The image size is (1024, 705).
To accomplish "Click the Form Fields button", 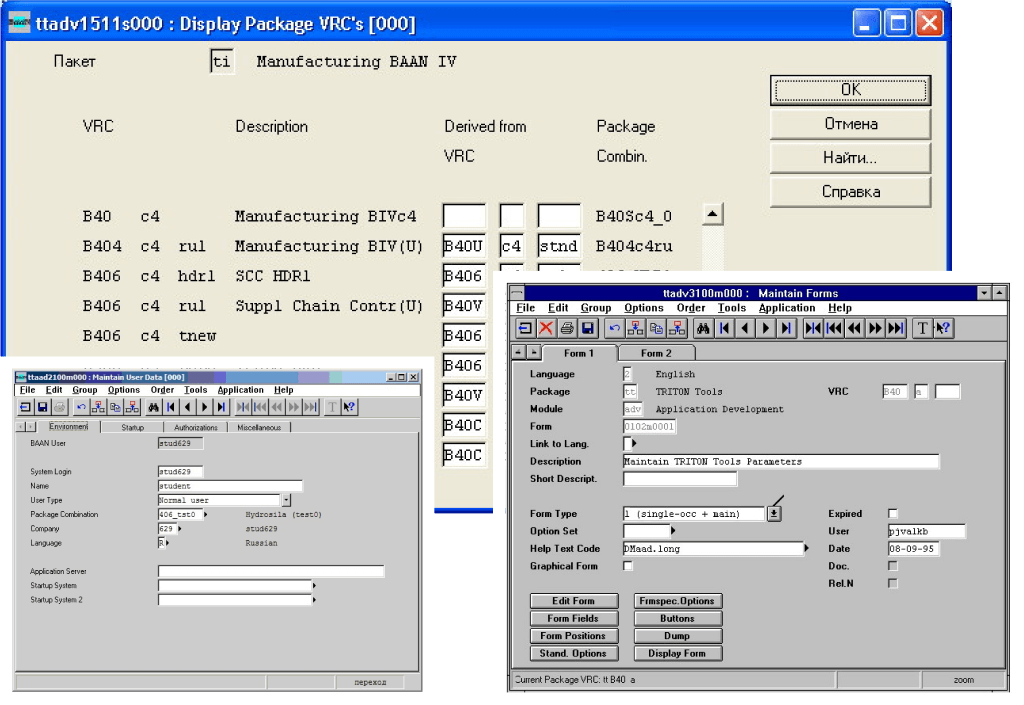I will [573, 618].
